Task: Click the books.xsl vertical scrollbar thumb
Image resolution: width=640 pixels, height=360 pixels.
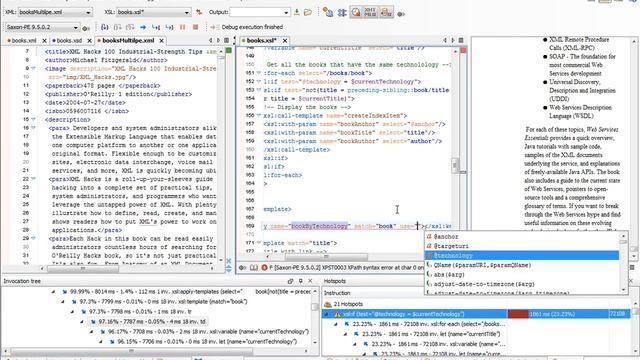Action: (455, 165)
